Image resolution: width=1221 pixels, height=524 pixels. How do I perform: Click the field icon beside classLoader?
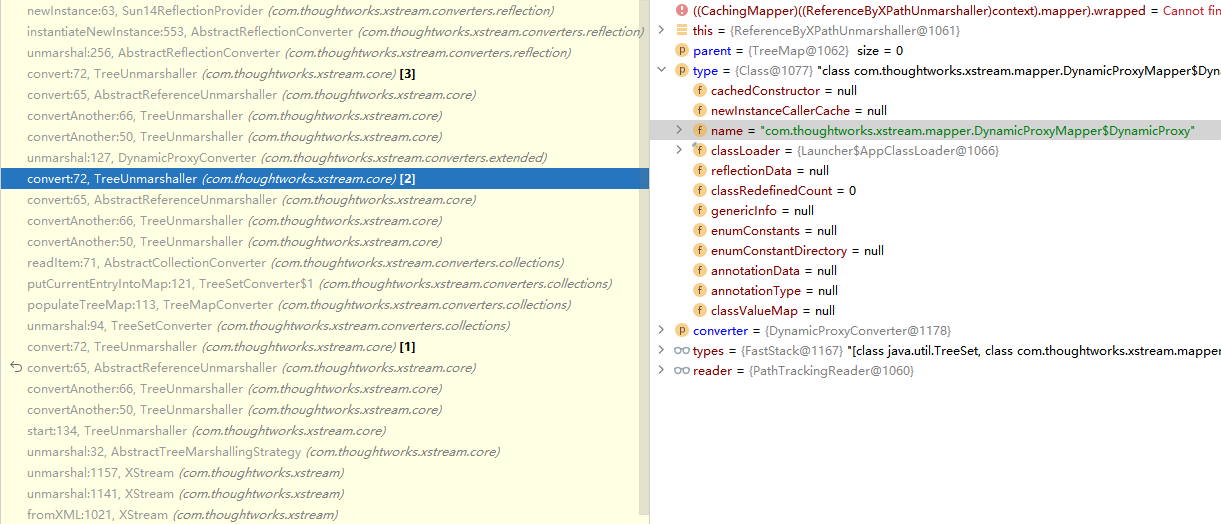(x=700, y=150)
